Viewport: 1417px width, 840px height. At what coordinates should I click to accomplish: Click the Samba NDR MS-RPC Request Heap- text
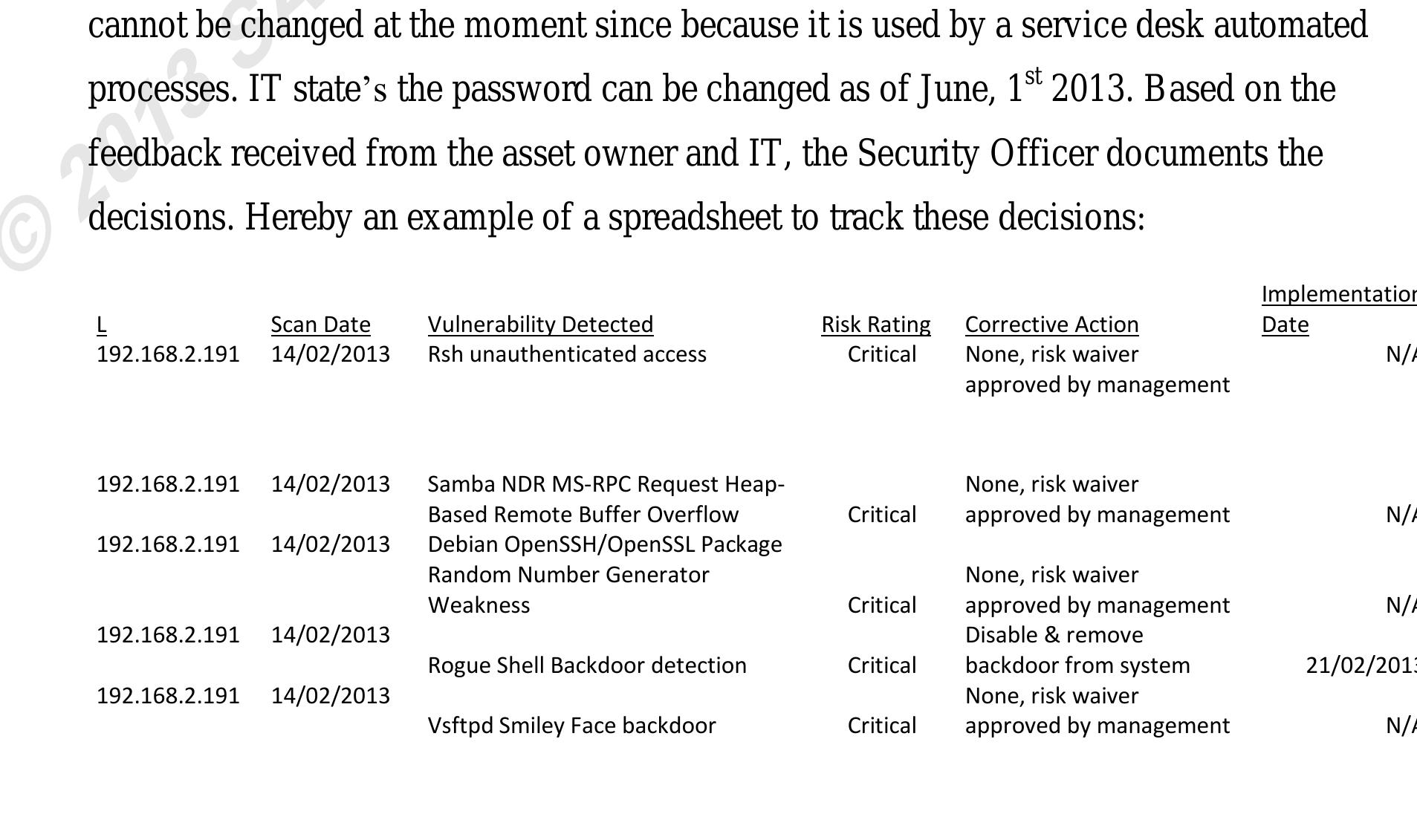click(606, 484)
